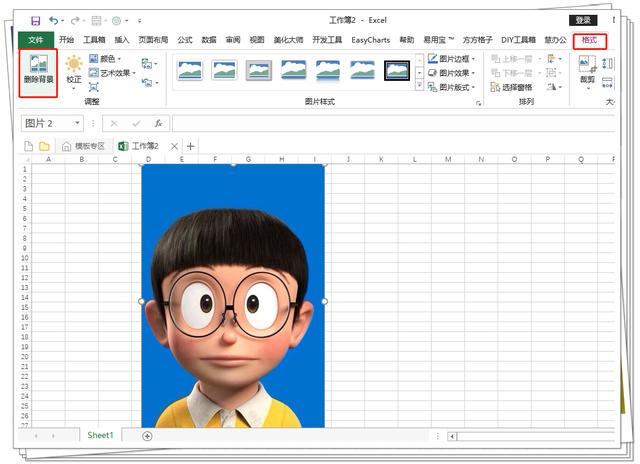640x464 pixels.
Task: Expand the Customize Quick Access Toolbar arrow
Action: click(140, 20)
